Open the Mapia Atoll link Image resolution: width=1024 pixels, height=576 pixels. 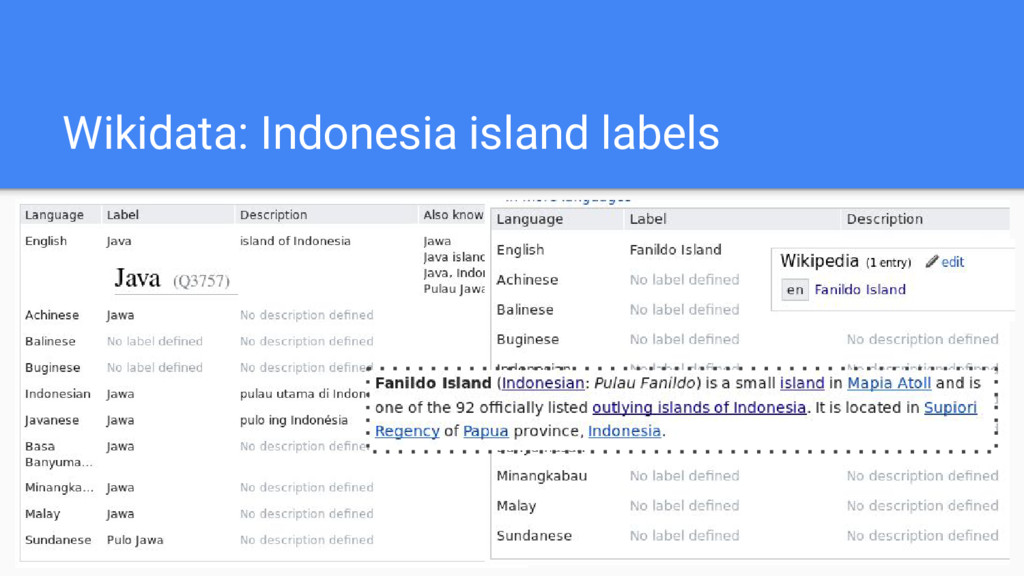[x=889, y=383]
